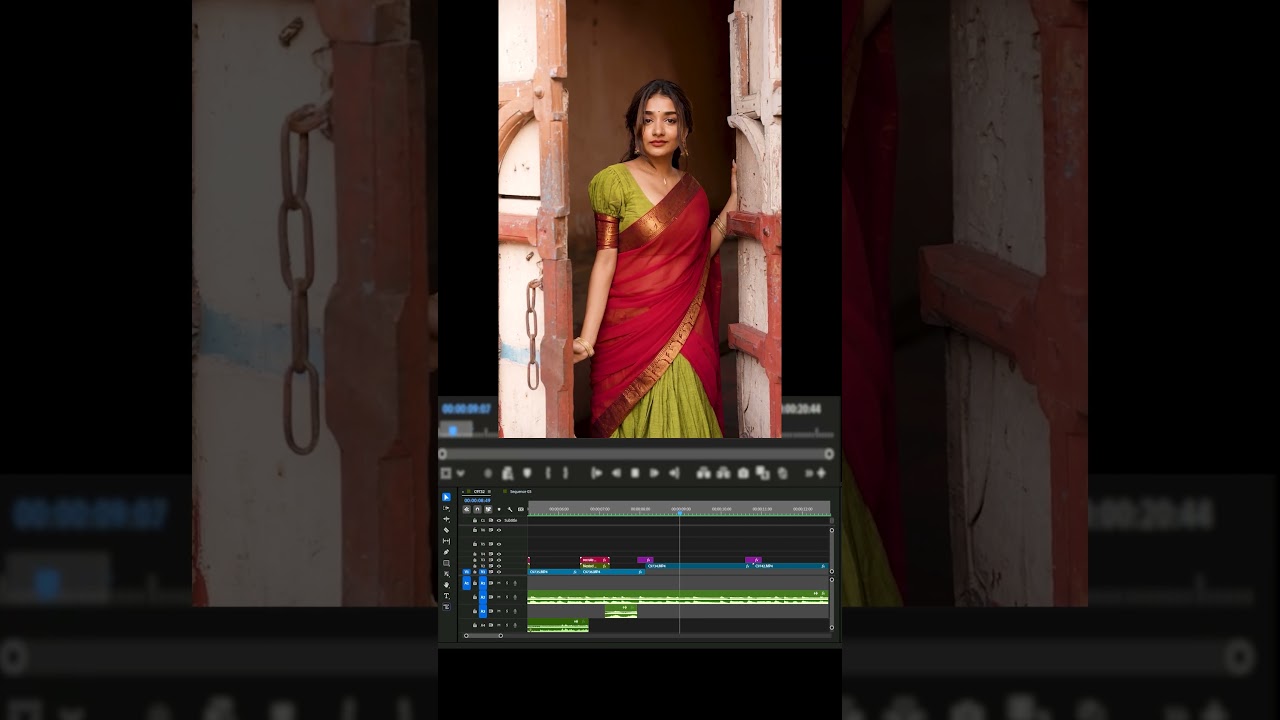Viewport: 1280px width, 720px height.
Task: Select the Track Select Forward tool
Action: [446, 508]
